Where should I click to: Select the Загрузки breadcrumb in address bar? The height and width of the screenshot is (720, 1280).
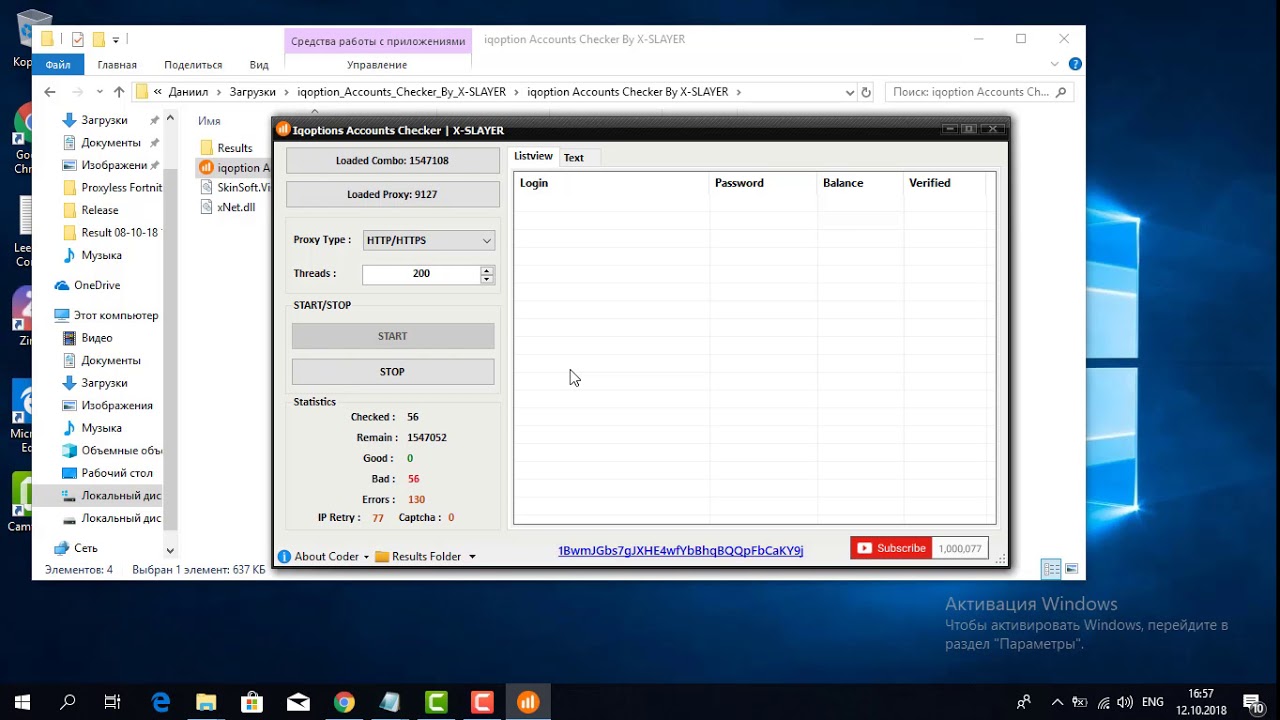pos(252,92)
